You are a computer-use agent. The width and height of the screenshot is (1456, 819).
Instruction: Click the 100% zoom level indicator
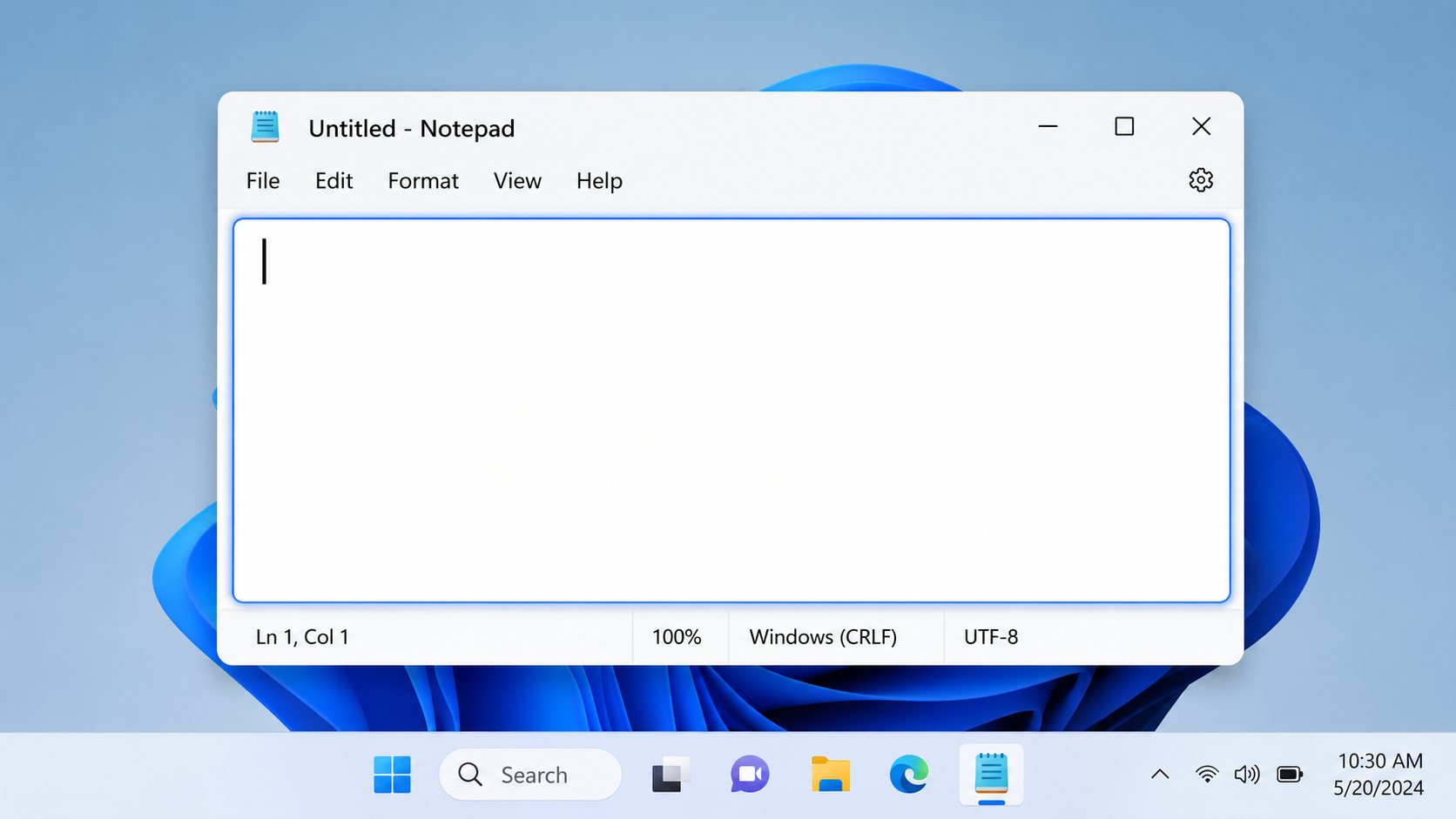coord(677,637)
